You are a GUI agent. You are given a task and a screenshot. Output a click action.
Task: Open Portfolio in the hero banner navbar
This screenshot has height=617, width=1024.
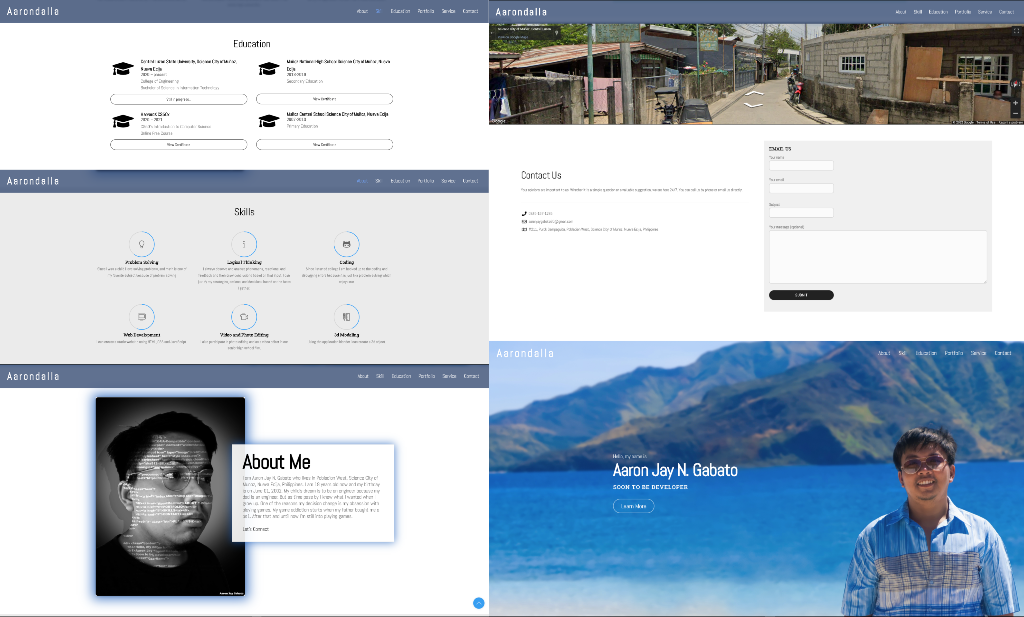(954, 353)
